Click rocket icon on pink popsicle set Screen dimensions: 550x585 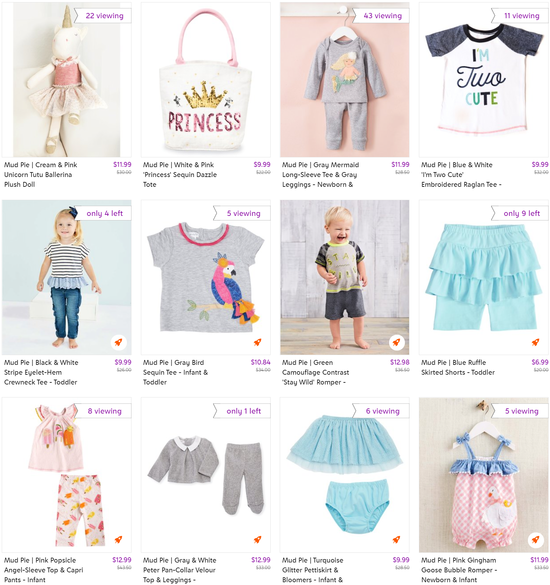click(x=118, y=539)
